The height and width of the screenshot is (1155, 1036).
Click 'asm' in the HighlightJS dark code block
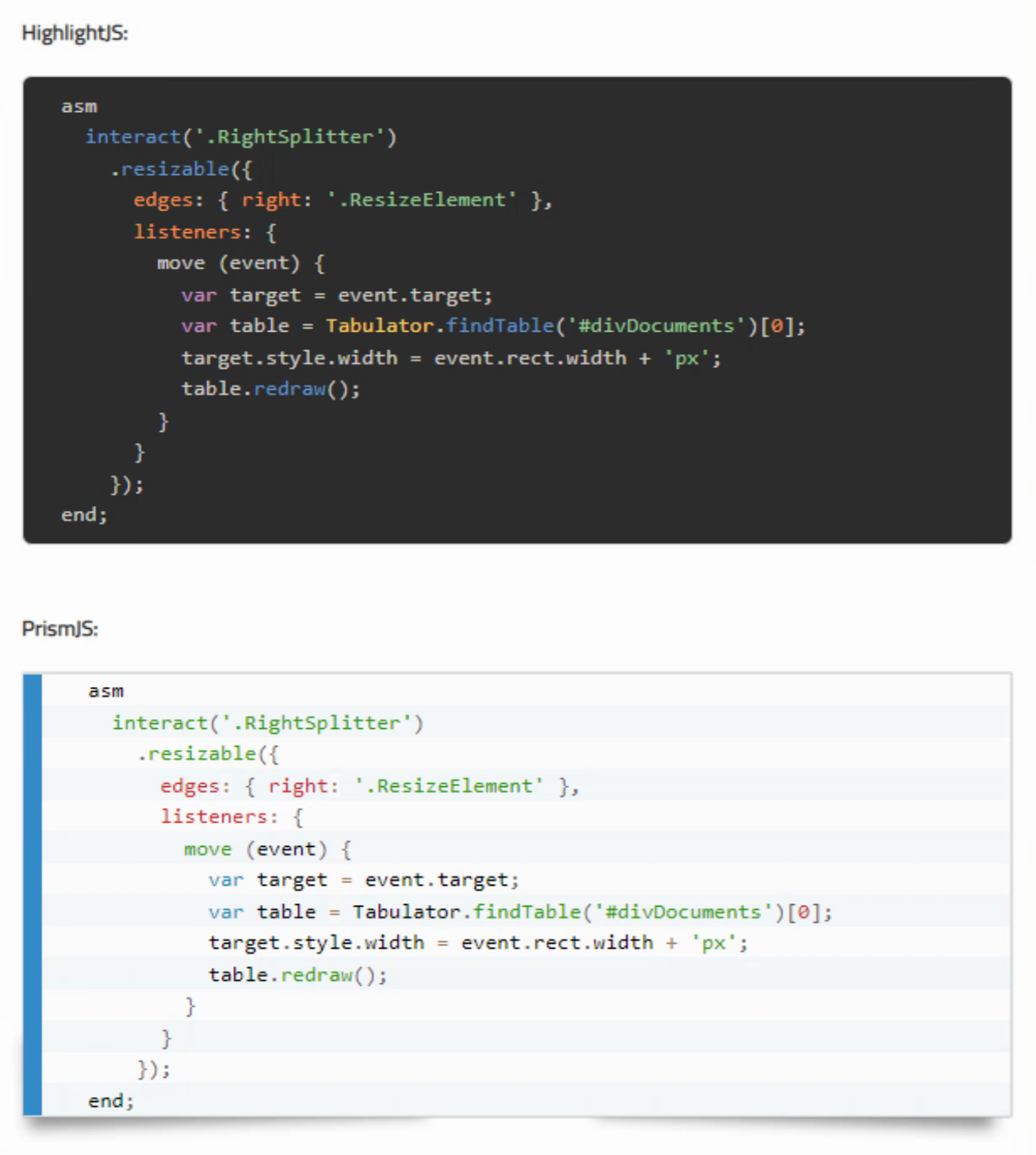tap(79, 107)
